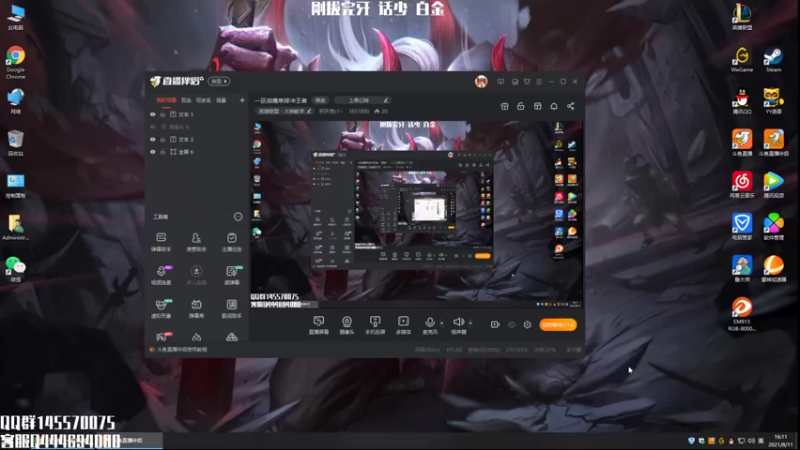Click the stream preview area

pos(416,214)
